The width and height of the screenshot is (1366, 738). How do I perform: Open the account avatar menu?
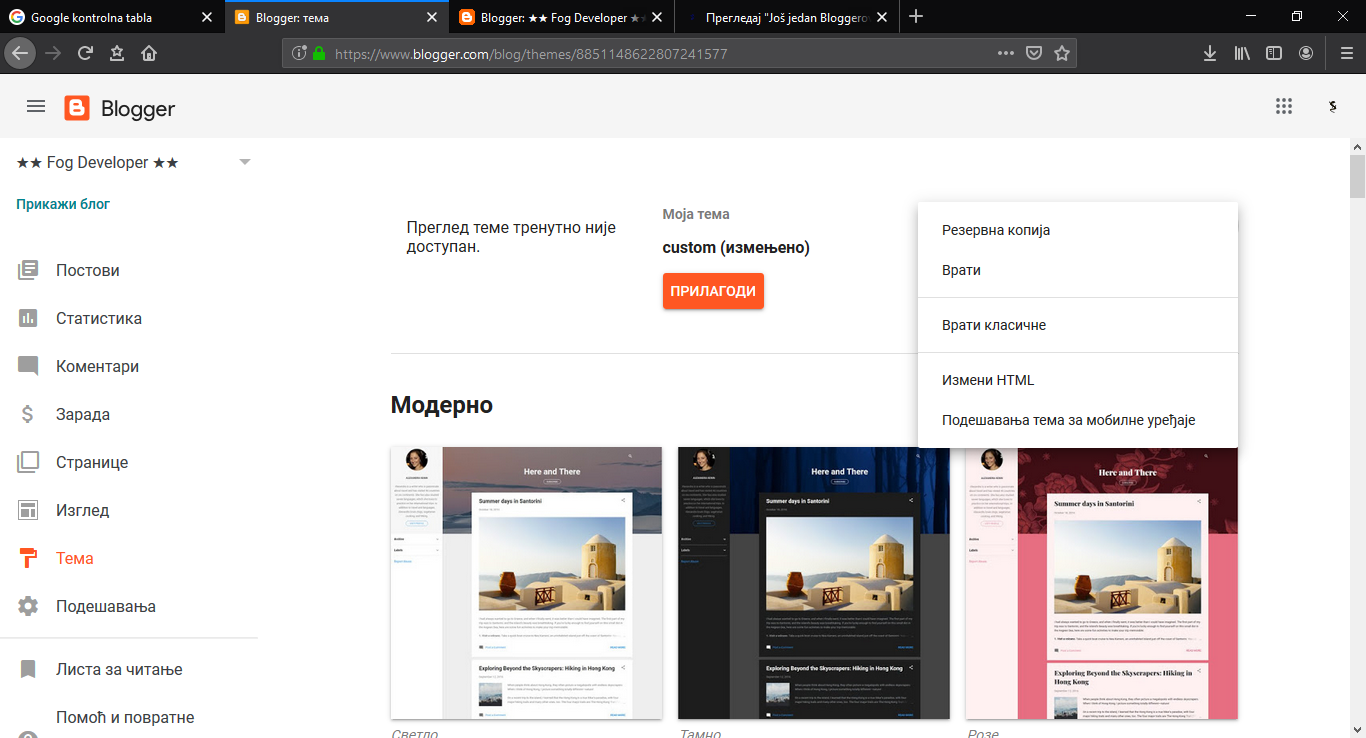pyautogui.click(x=1332, y=107)
